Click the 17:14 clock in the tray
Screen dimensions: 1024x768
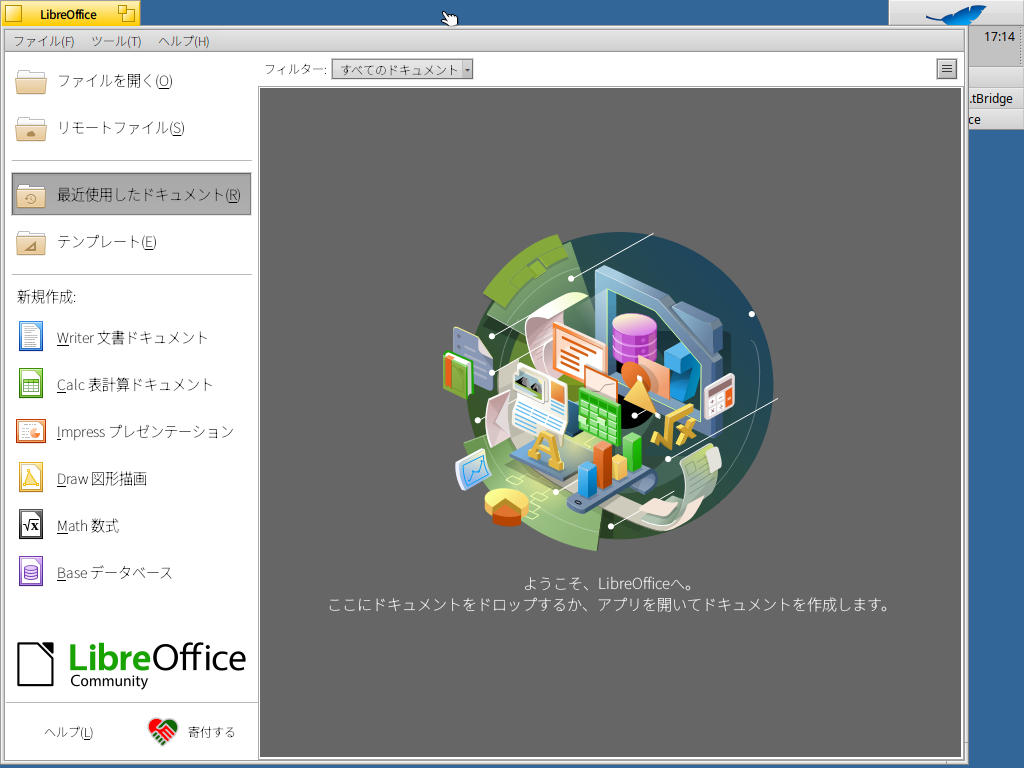tap(999, 37)
